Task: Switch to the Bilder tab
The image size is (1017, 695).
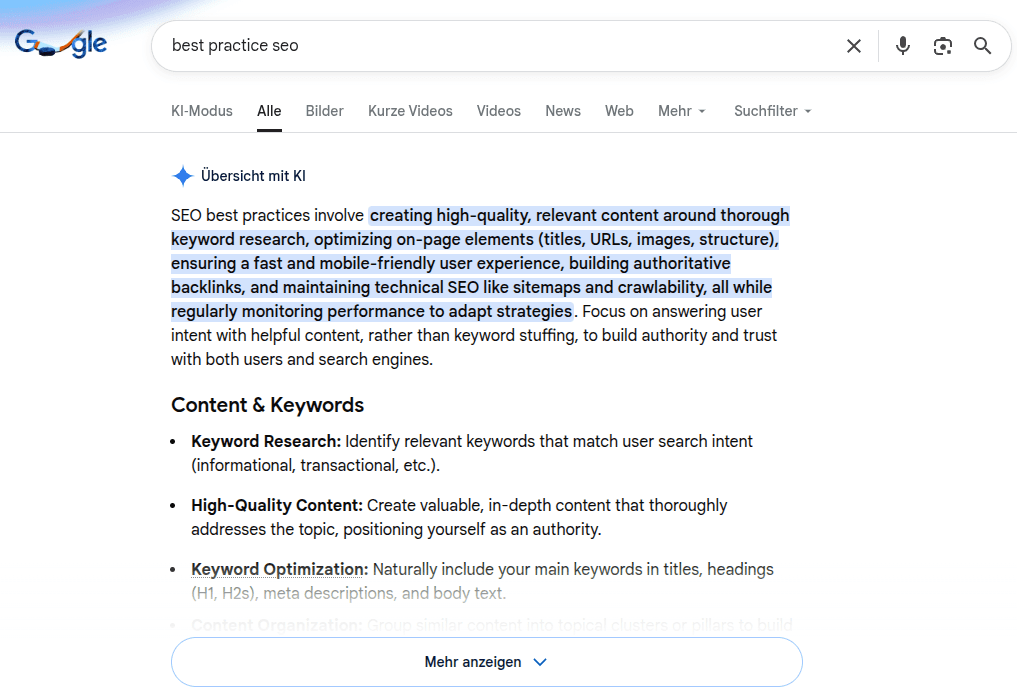Action: [x=324, y=111]
